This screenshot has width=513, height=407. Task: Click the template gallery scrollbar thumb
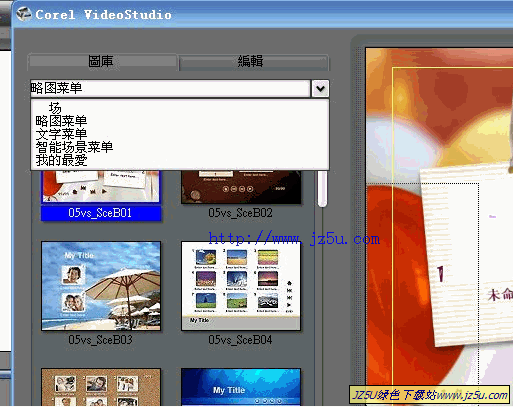pyautogui.click(x=322, y=189)
